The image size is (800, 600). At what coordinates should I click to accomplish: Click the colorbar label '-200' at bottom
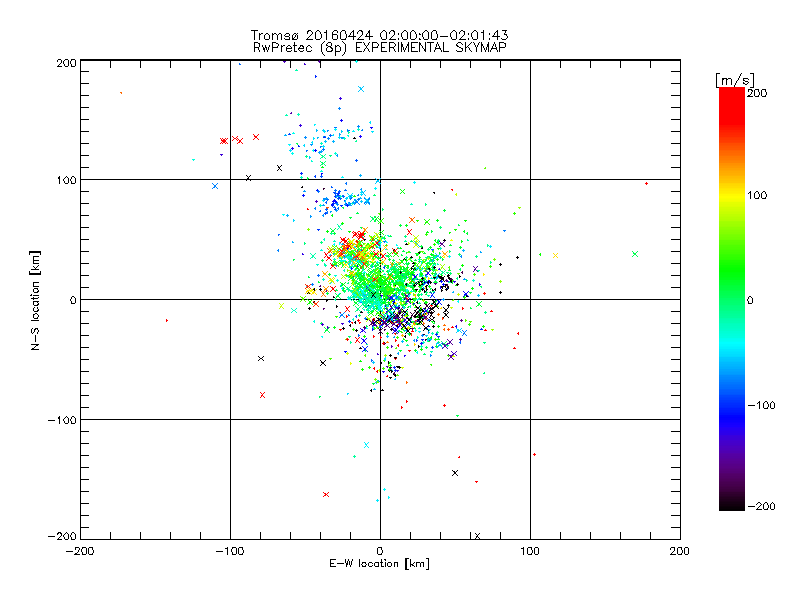click(x=761, y=506)
